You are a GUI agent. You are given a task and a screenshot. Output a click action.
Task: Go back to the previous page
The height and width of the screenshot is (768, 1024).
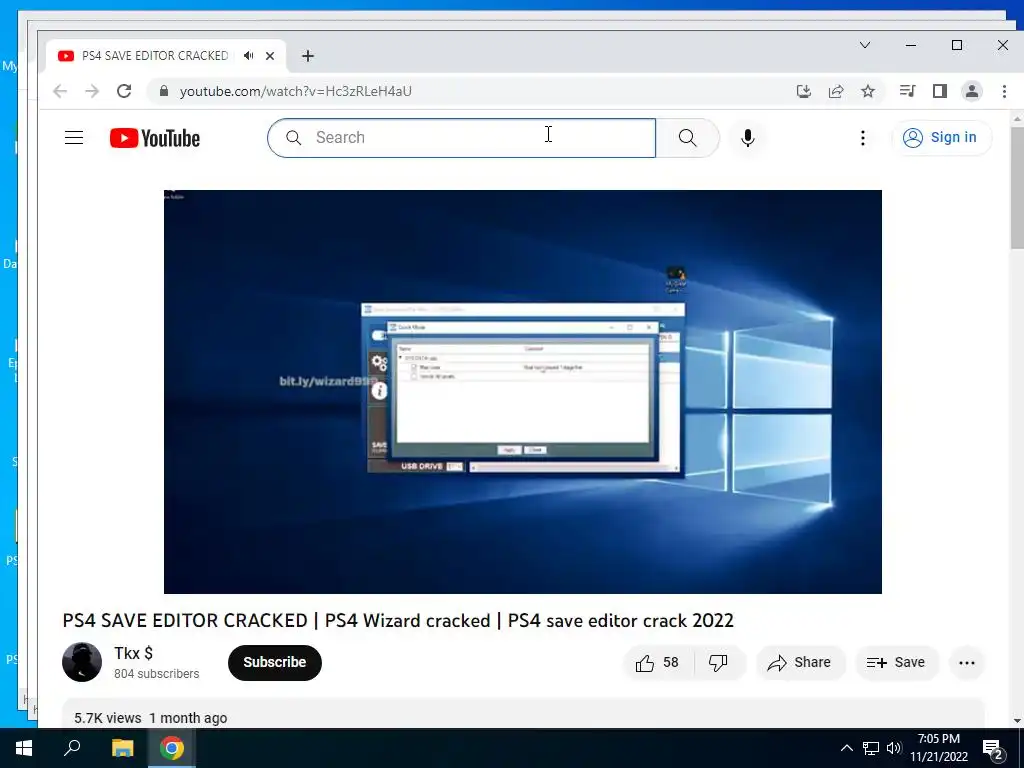coord(60,91)
